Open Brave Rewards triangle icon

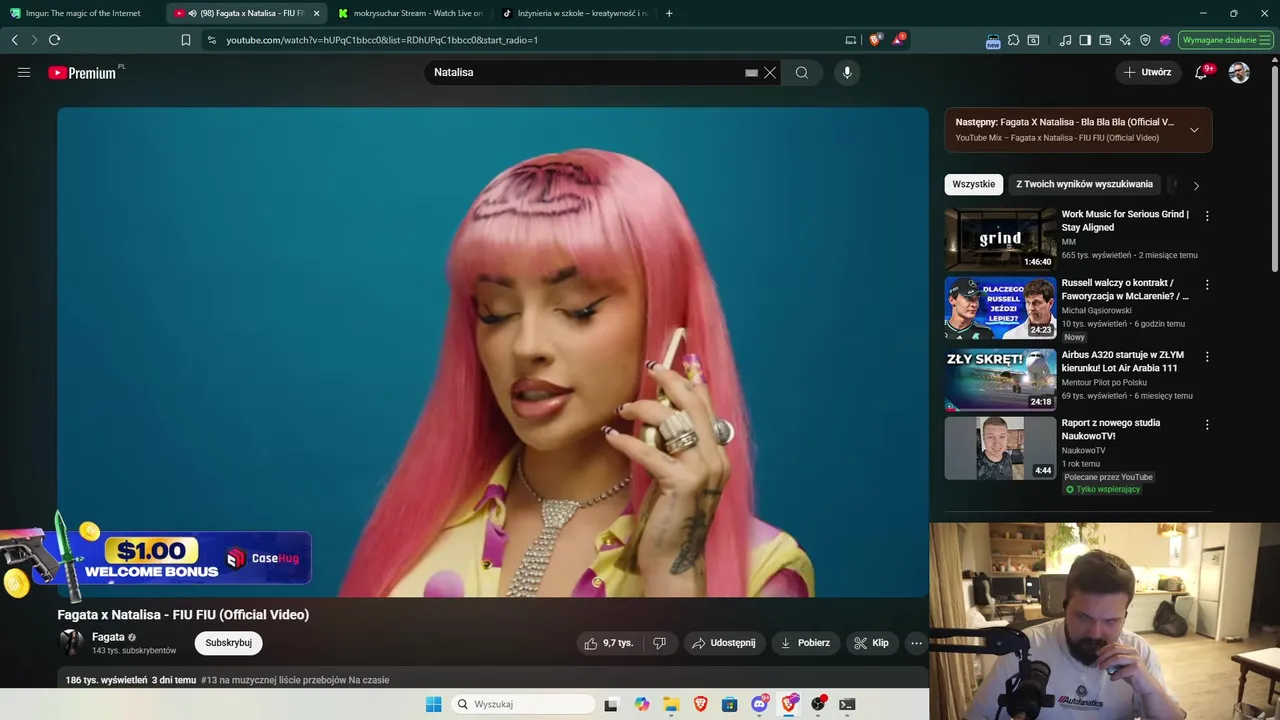point(899,40)
